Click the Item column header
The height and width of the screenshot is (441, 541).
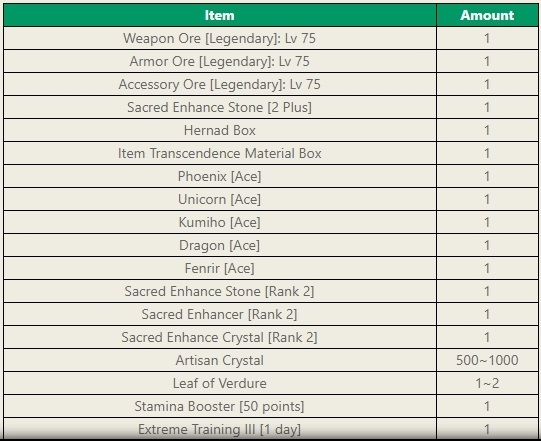pos(220,15)
